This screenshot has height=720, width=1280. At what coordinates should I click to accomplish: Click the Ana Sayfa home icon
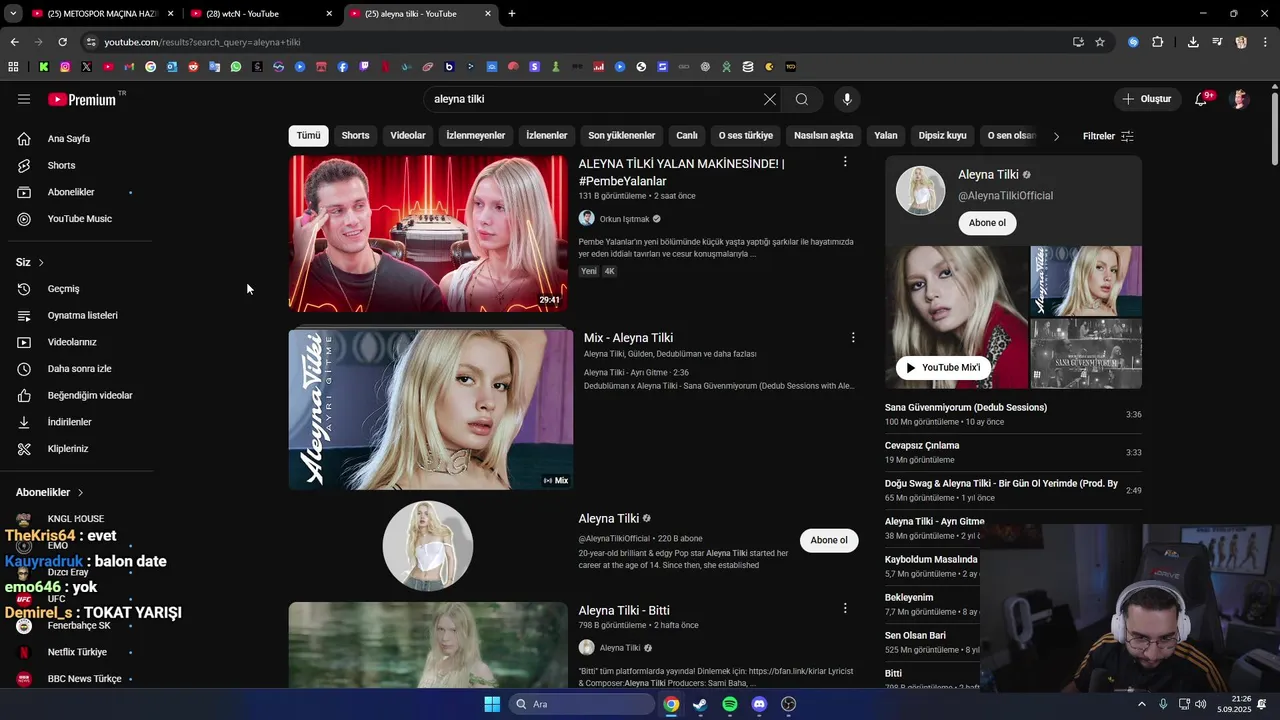click(x=24, y=139)
